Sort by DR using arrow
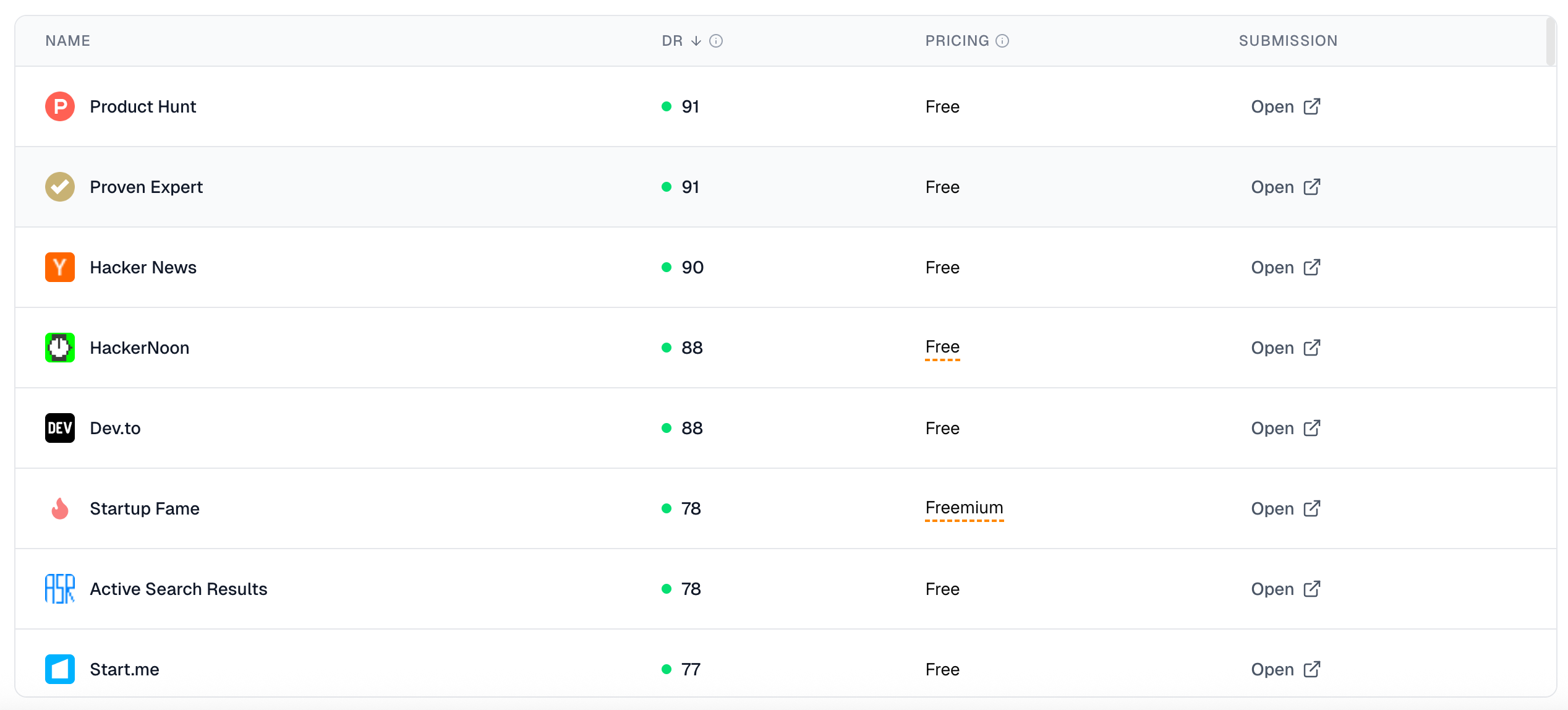 [696, 41]
